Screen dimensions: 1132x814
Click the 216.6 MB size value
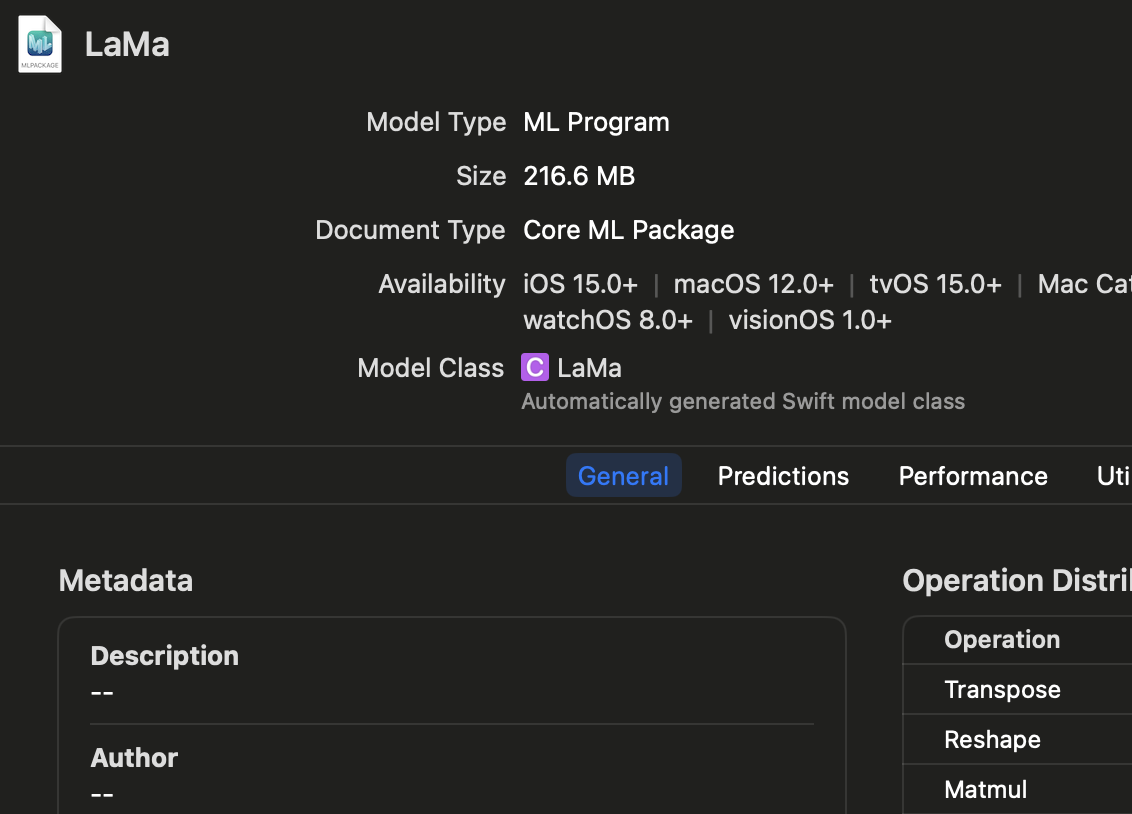579,176
